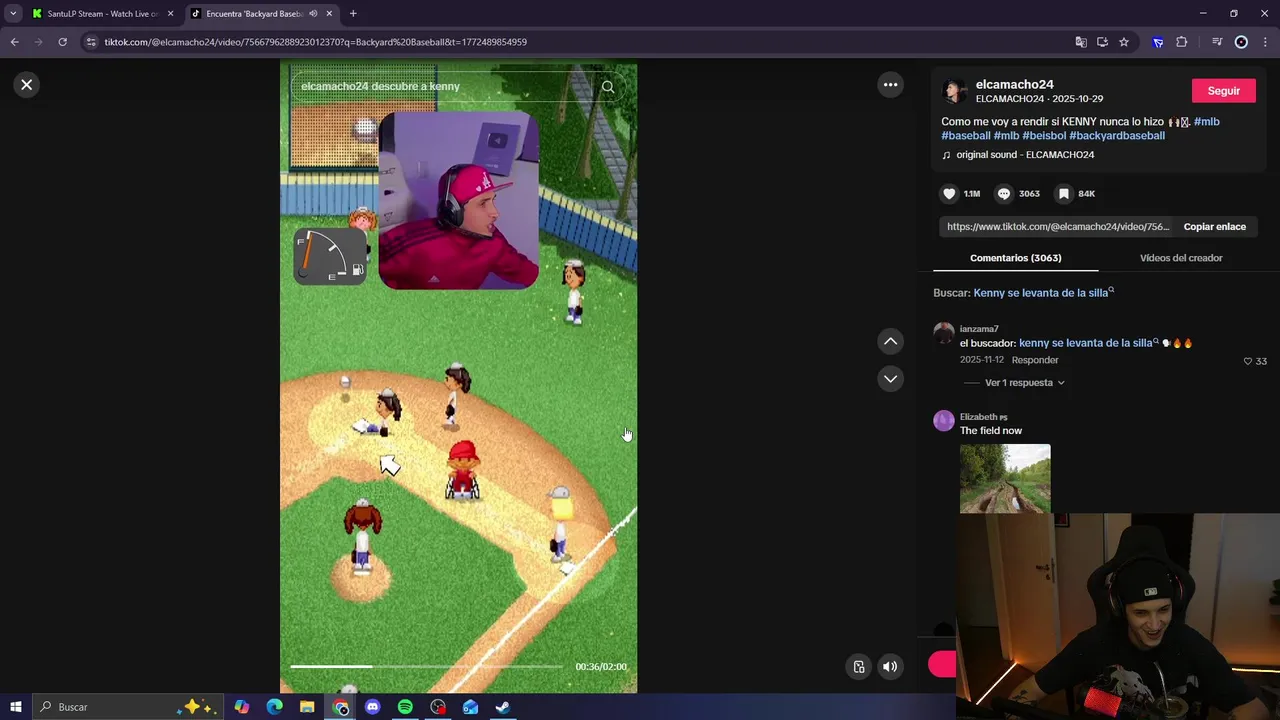
Task: Follow elcamacho24 with Seguir button
Action: 1223,91
